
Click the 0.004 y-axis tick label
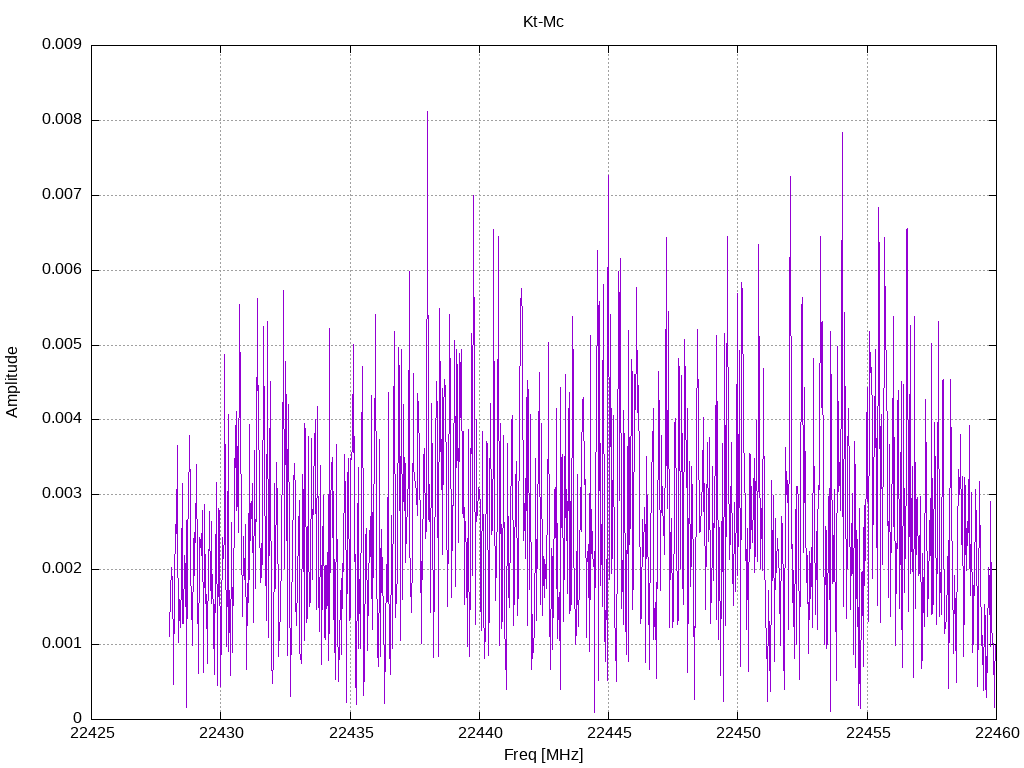[62, 419]
